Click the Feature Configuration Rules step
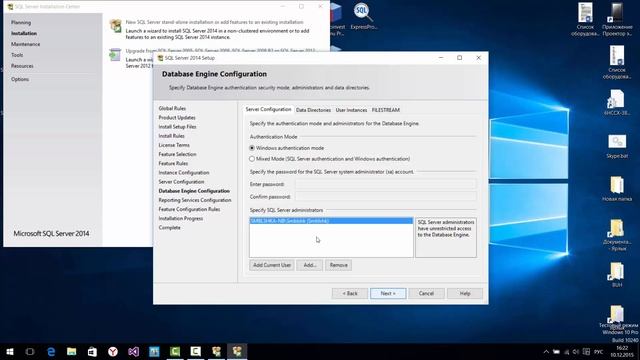 [189, 209]
